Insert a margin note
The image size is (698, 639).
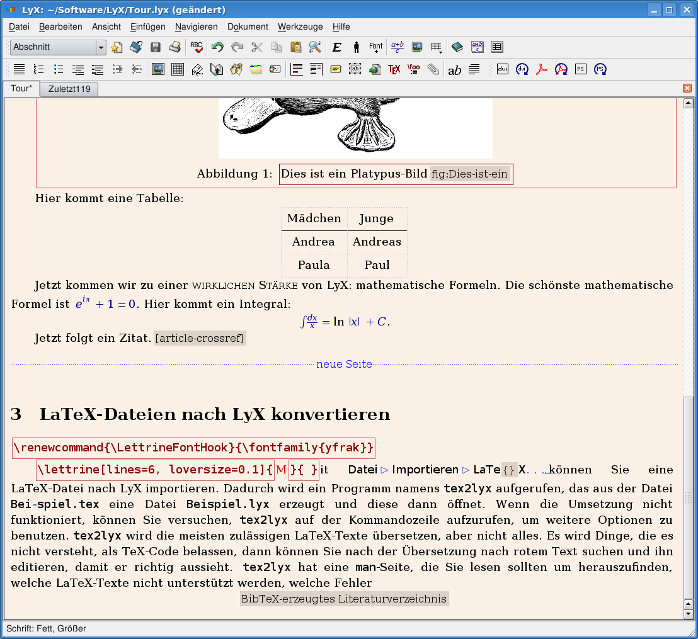pos(316,69)
